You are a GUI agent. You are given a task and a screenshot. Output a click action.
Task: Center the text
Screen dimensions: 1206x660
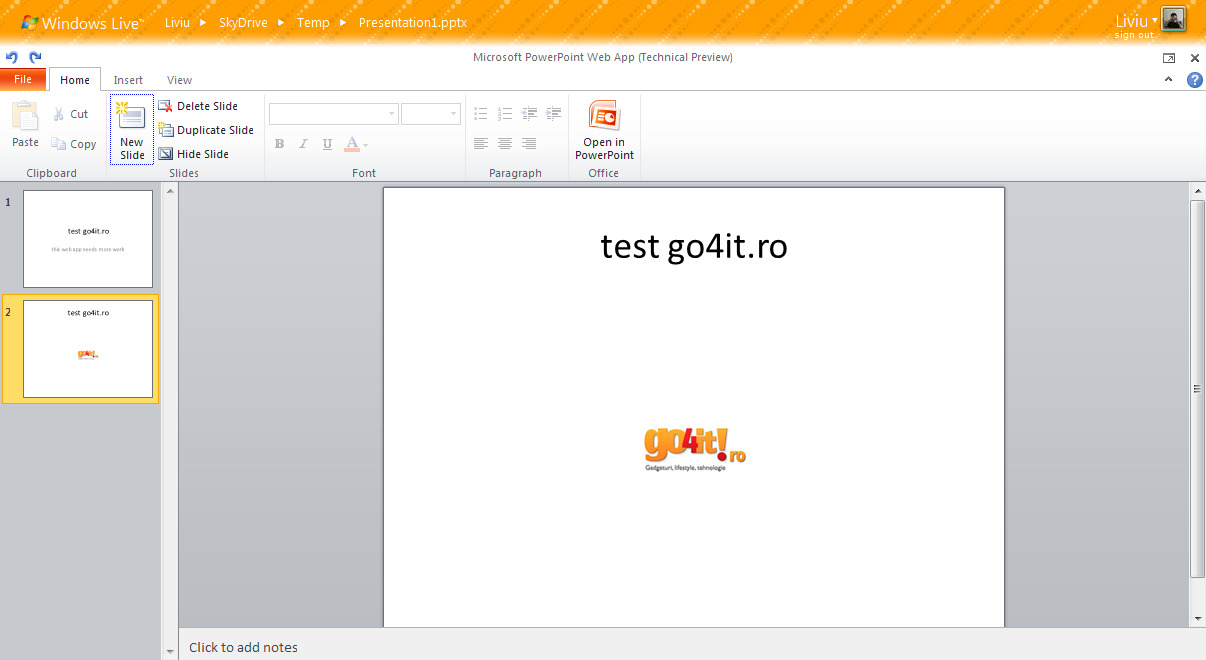pyautogui.click(x=505, y=144)
